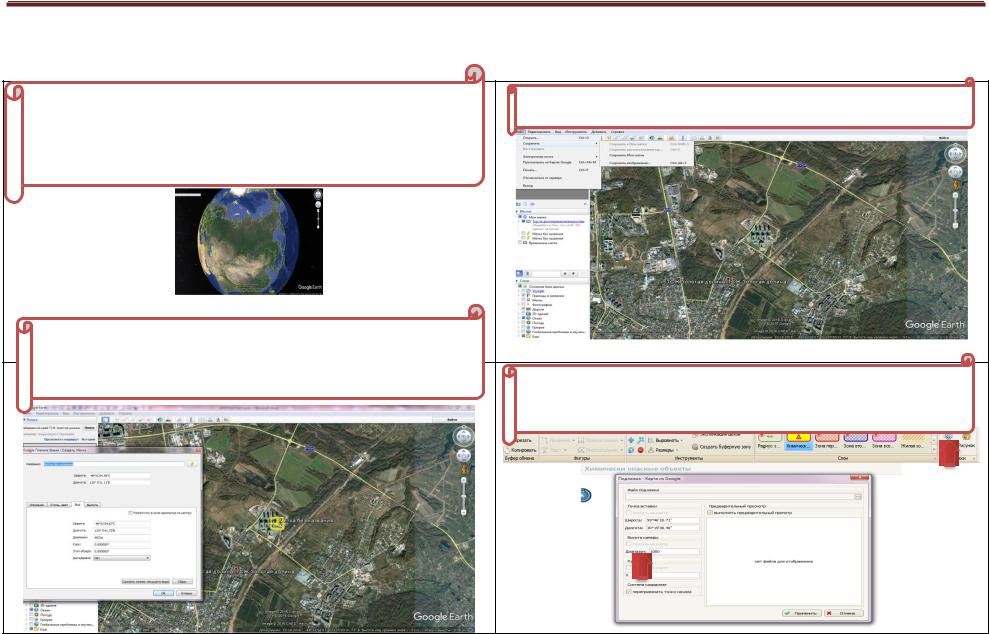Collapse the Places panel header

553,211
